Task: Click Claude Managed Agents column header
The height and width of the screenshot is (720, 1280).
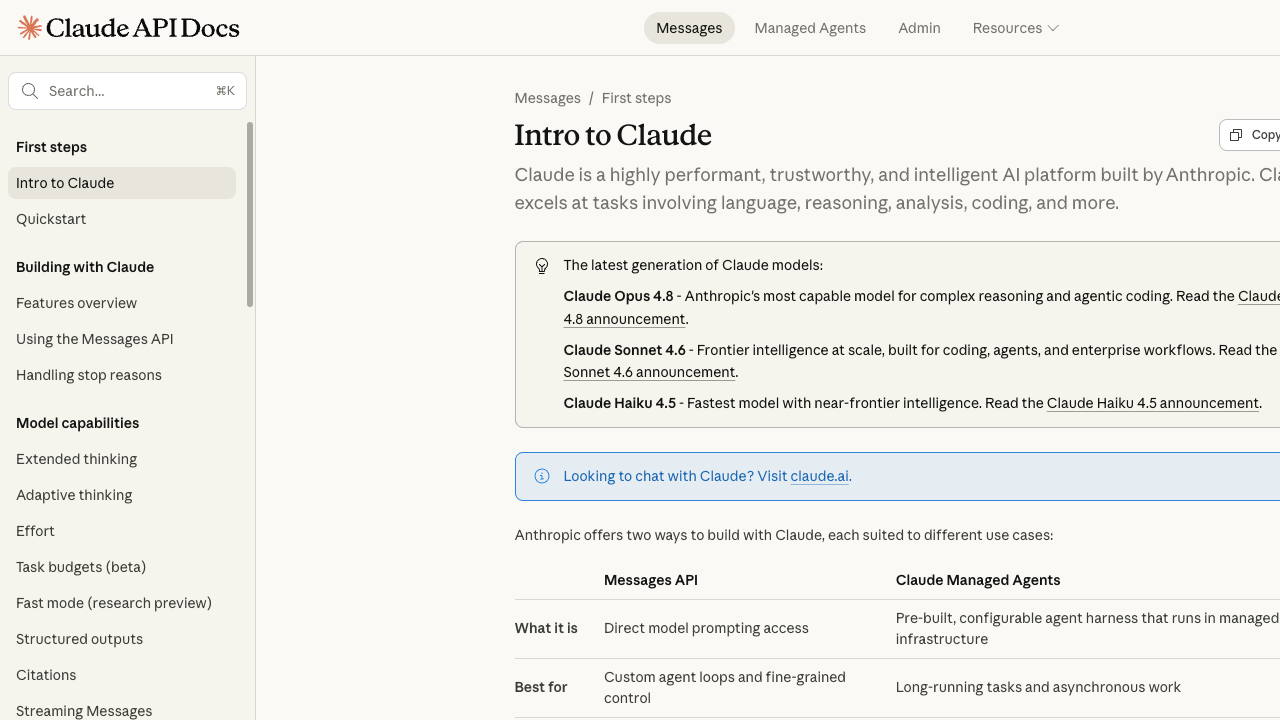Action: coord(978,580)
